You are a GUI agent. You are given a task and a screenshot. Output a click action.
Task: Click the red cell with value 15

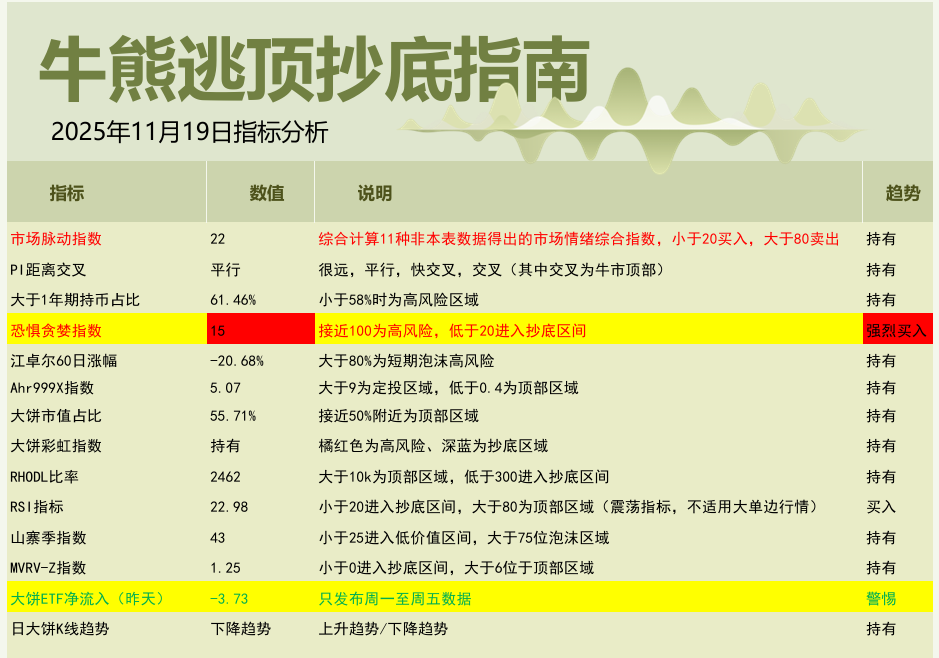[x=260, y=330]
